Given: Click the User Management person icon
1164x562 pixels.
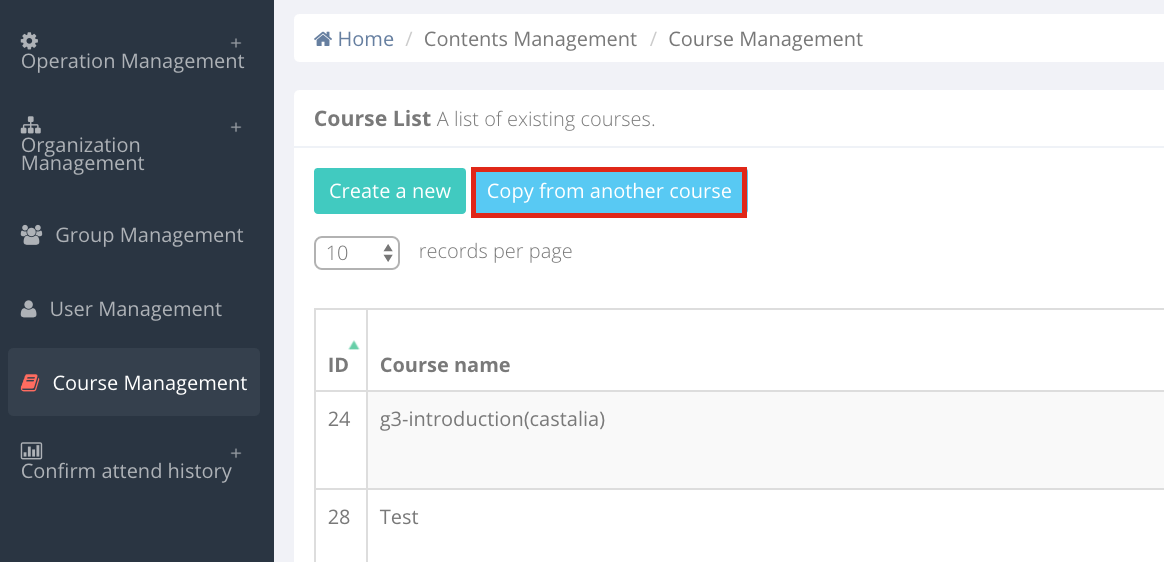Looking at the screenshot, I should pos(29,310).
